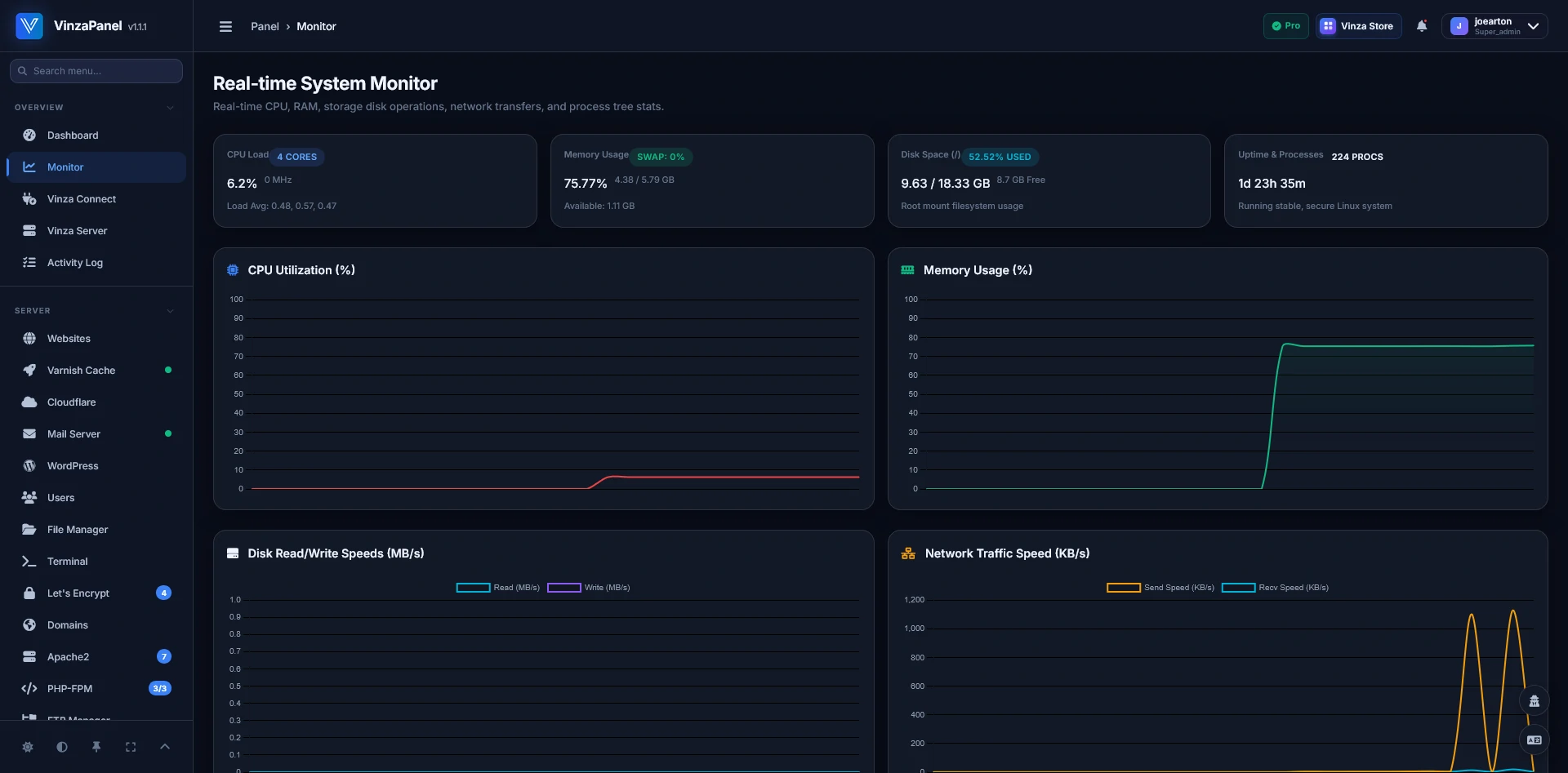Image resolution: width=1568 pixels, height=773 pixels.
Task: Toggle fullscreen mode icon in sidebar footer
Action: [131, 747]
